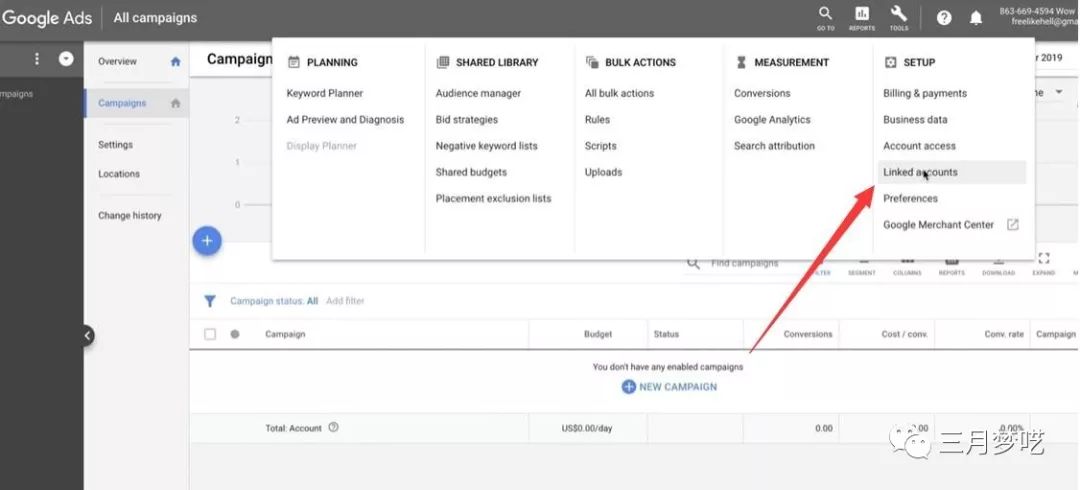Open the filter funnel icon

[x=210, y=301]
